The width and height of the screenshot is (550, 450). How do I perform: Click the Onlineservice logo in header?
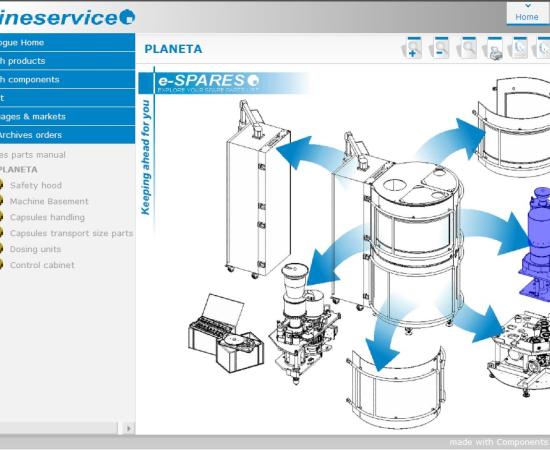click(67, 17)
